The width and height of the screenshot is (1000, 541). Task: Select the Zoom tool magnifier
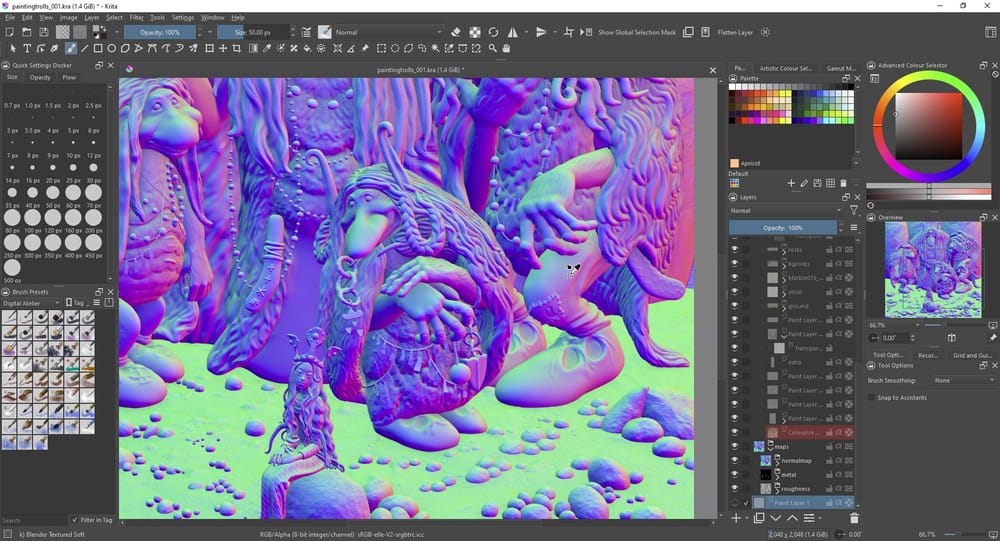coord(493,48)
